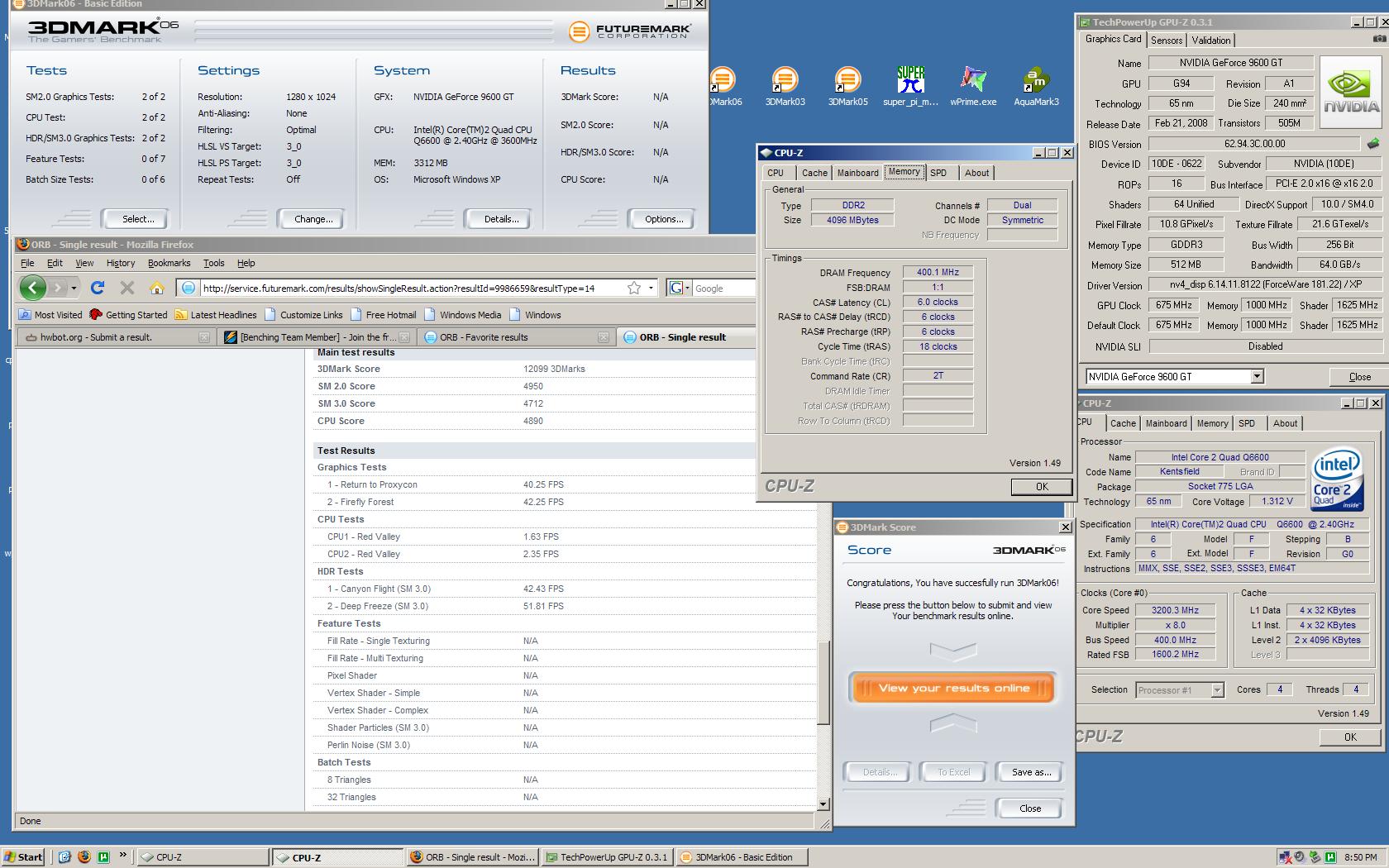Image resolution: width=1389 pixels, height=868 pixels.
Task: Open About tab in lower CPU-Z window
Action: [1285, 423]
